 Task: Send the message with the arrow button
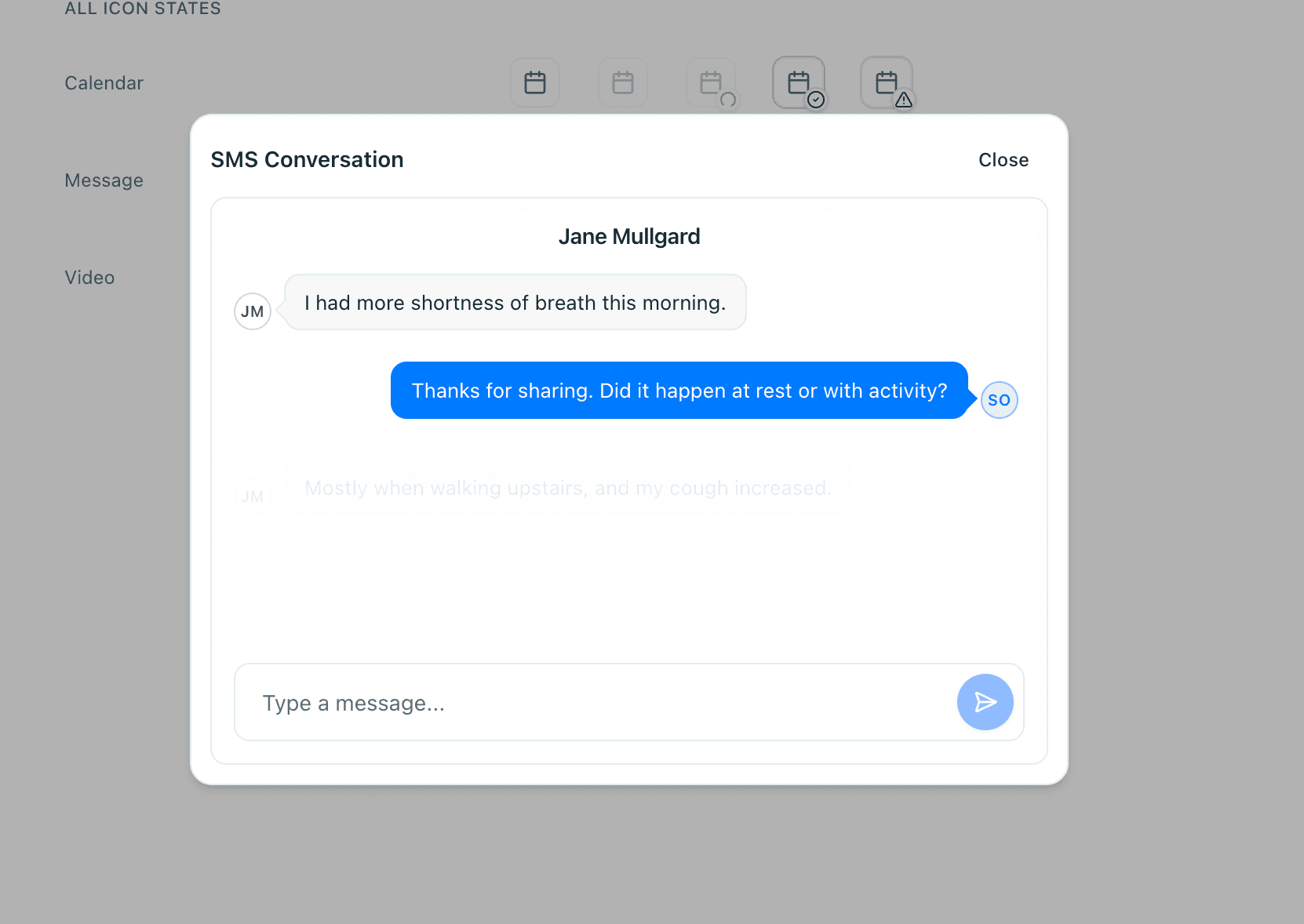[x=985, y=702]
